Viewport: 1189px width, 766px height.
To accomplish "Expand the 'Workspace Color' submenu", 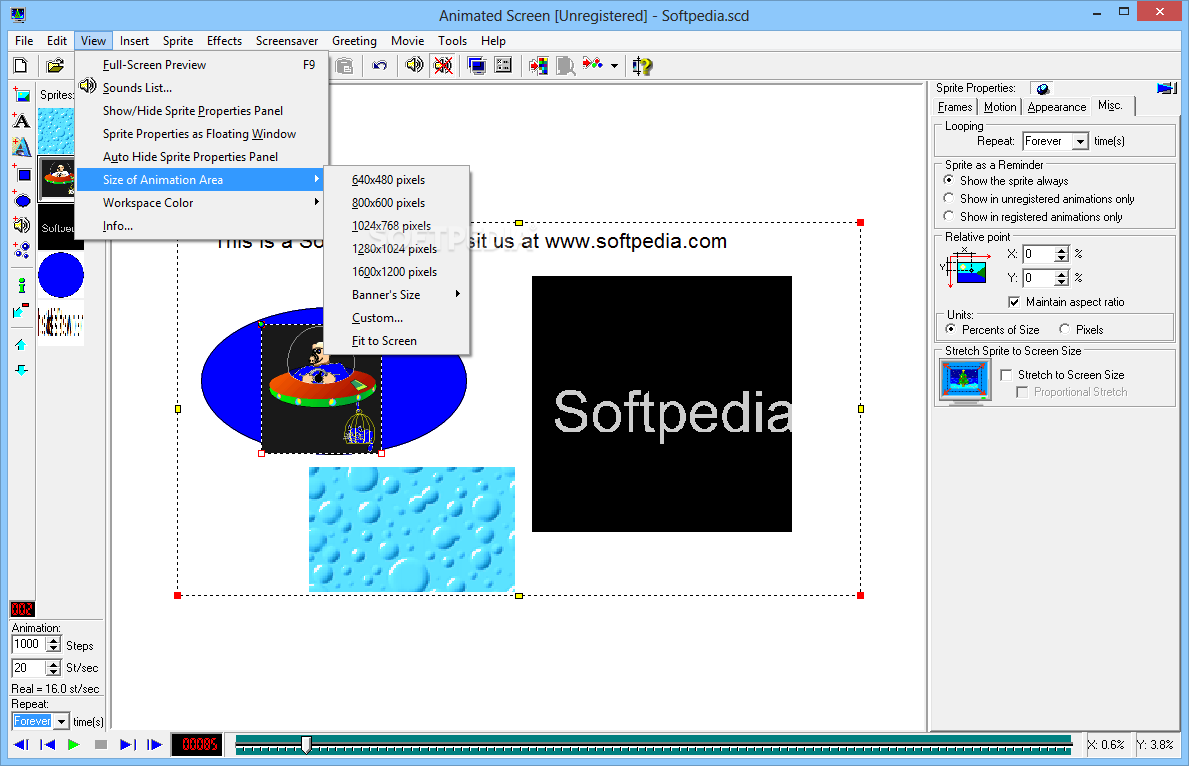I will (201, 202).
